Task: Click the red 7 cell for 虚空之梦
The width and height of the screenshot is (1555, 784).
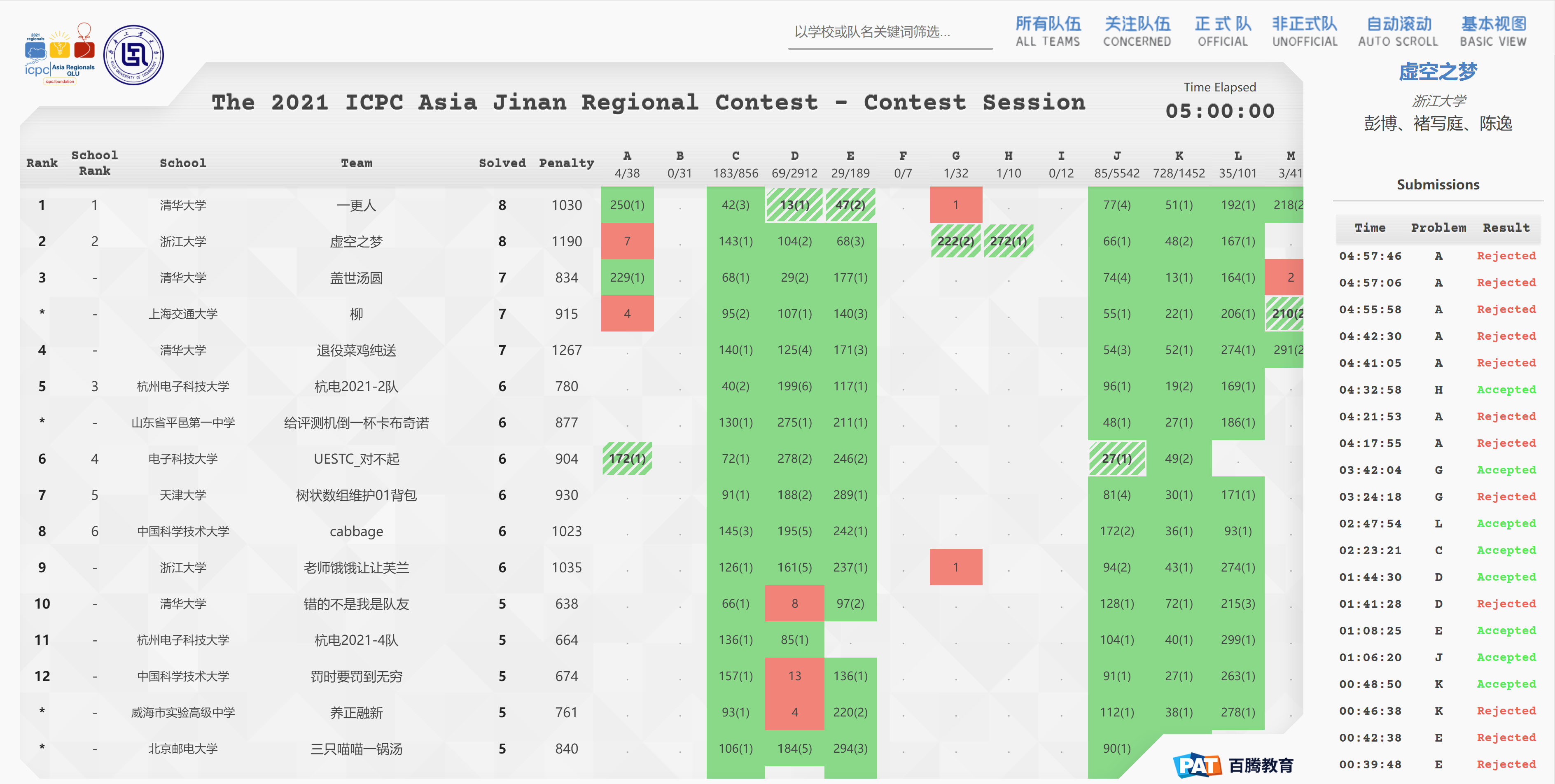Action: (627, 241)
